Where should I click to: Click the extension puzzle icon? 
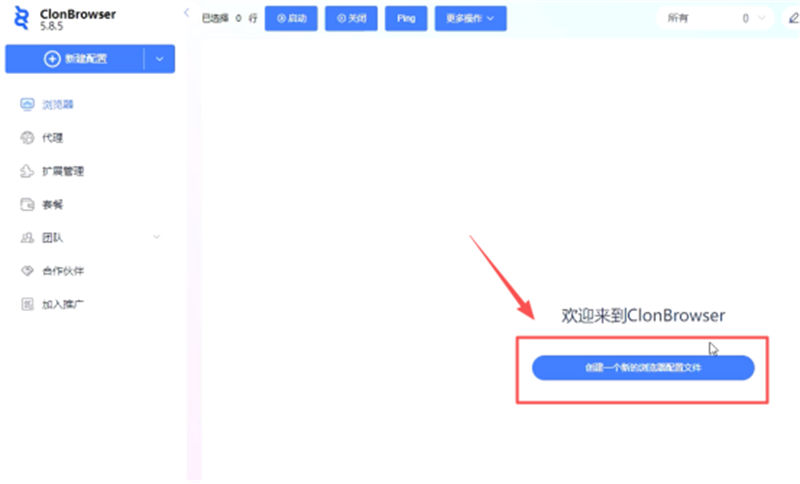pyautogui.click(x=27, y=171)
